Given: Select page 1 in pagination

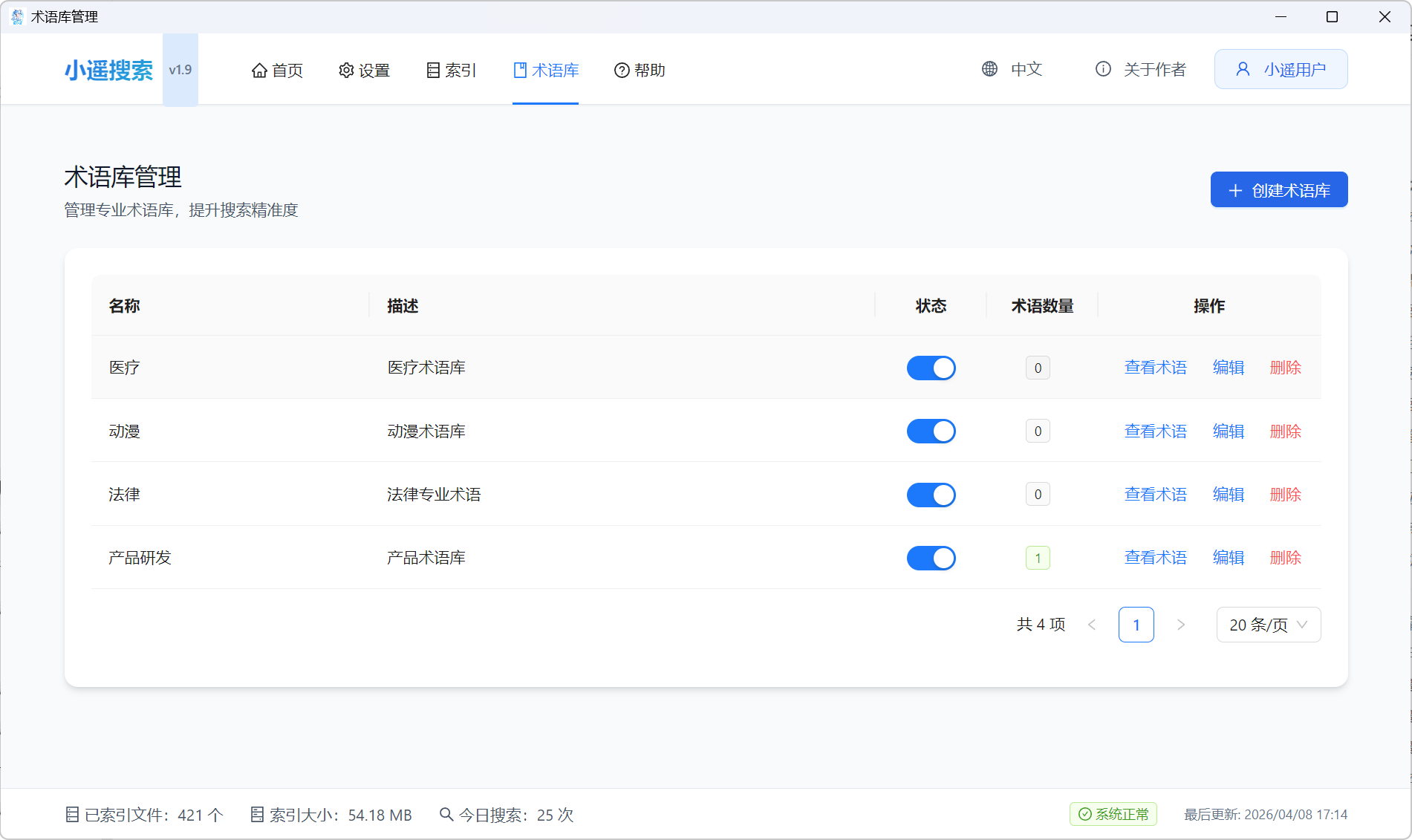Looking at the screenshot, I should [1136, 625].
